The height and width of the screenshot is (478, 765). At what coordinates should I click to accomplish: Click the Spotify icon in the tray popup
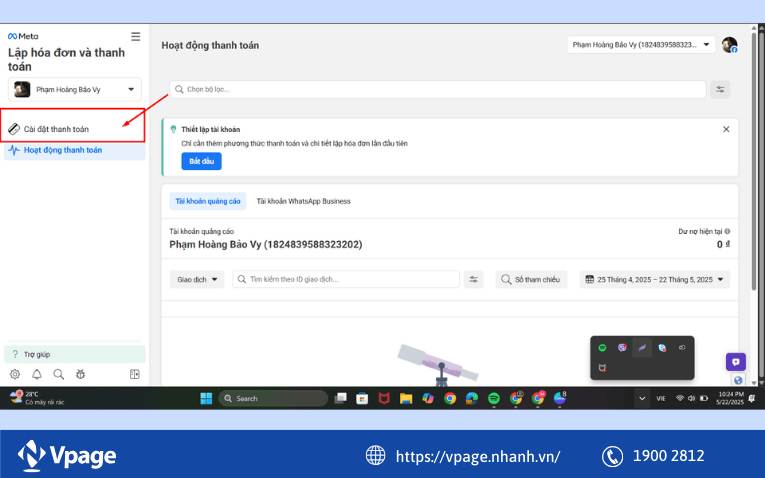(603, 348)
